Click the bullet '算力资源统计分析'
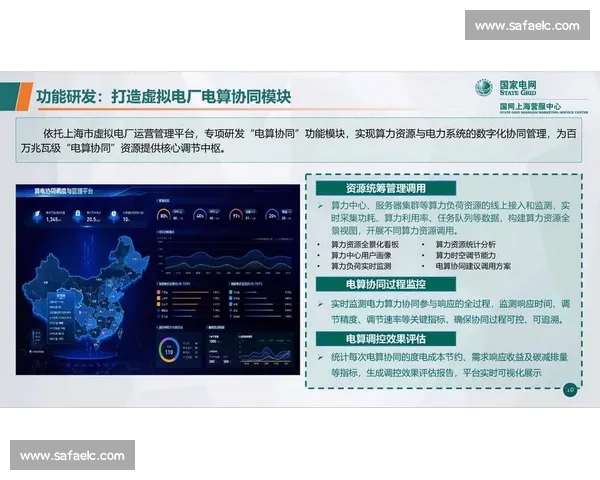The image size is (600, 480). 466,245
